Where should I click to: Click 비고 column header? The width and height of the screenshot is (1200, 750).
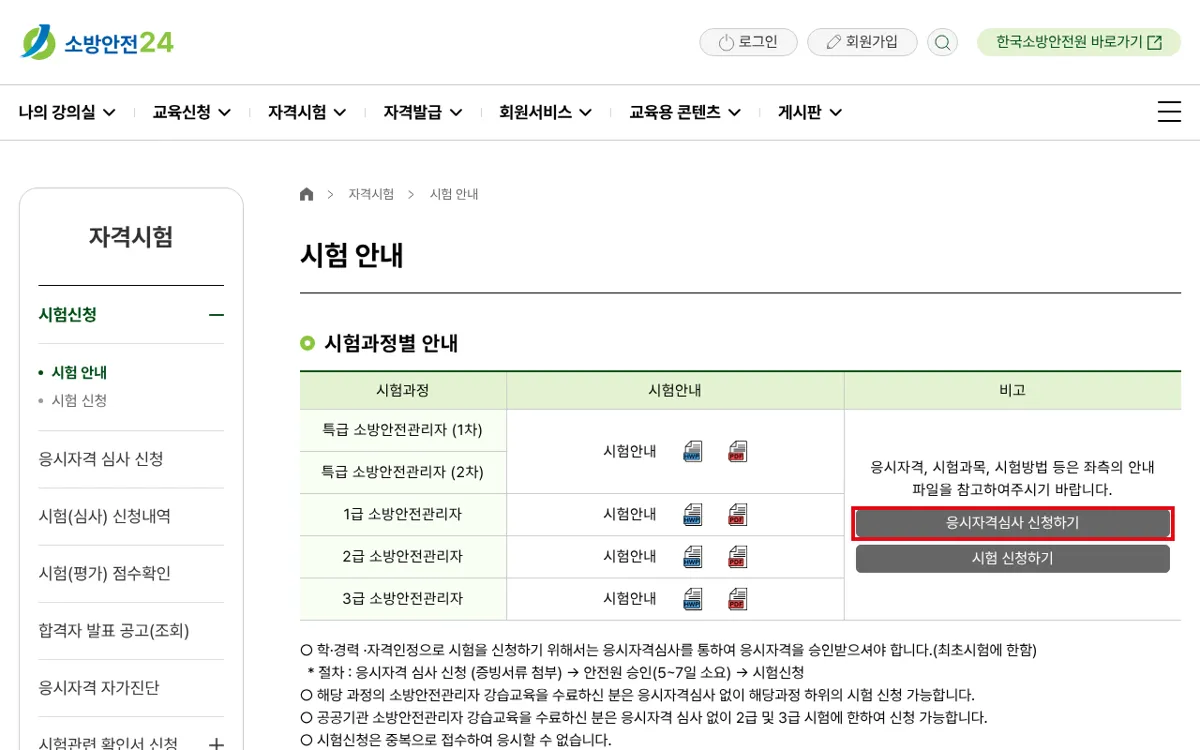click(x=1012, y=390)
